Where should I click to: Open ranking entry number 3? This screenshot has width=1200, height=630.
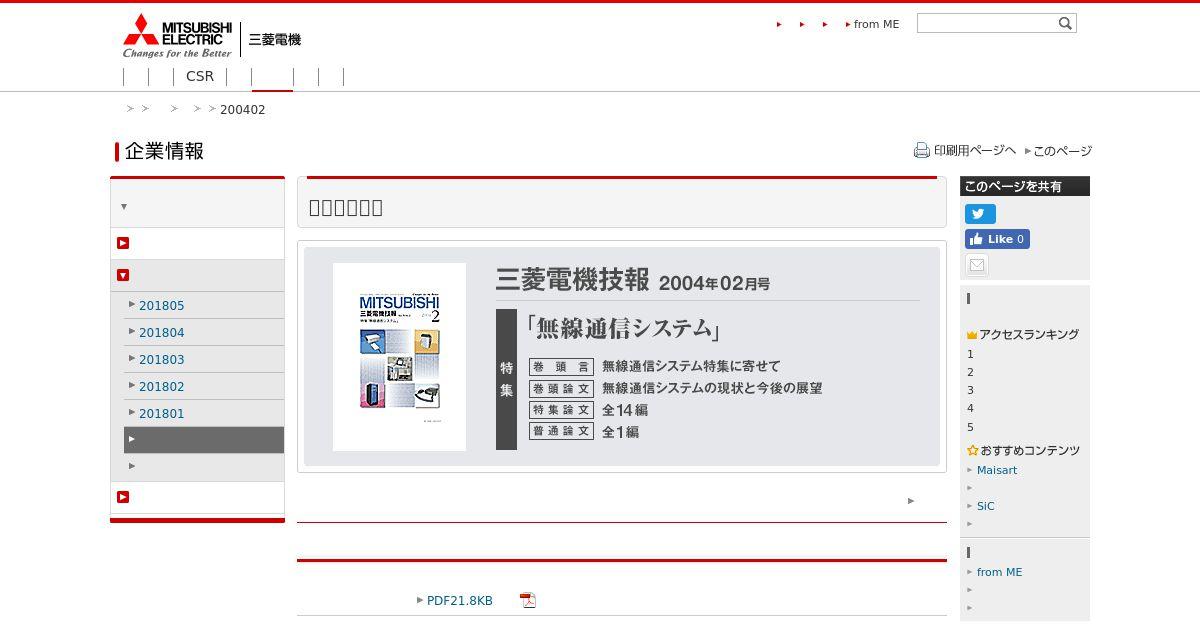point(970,390)
